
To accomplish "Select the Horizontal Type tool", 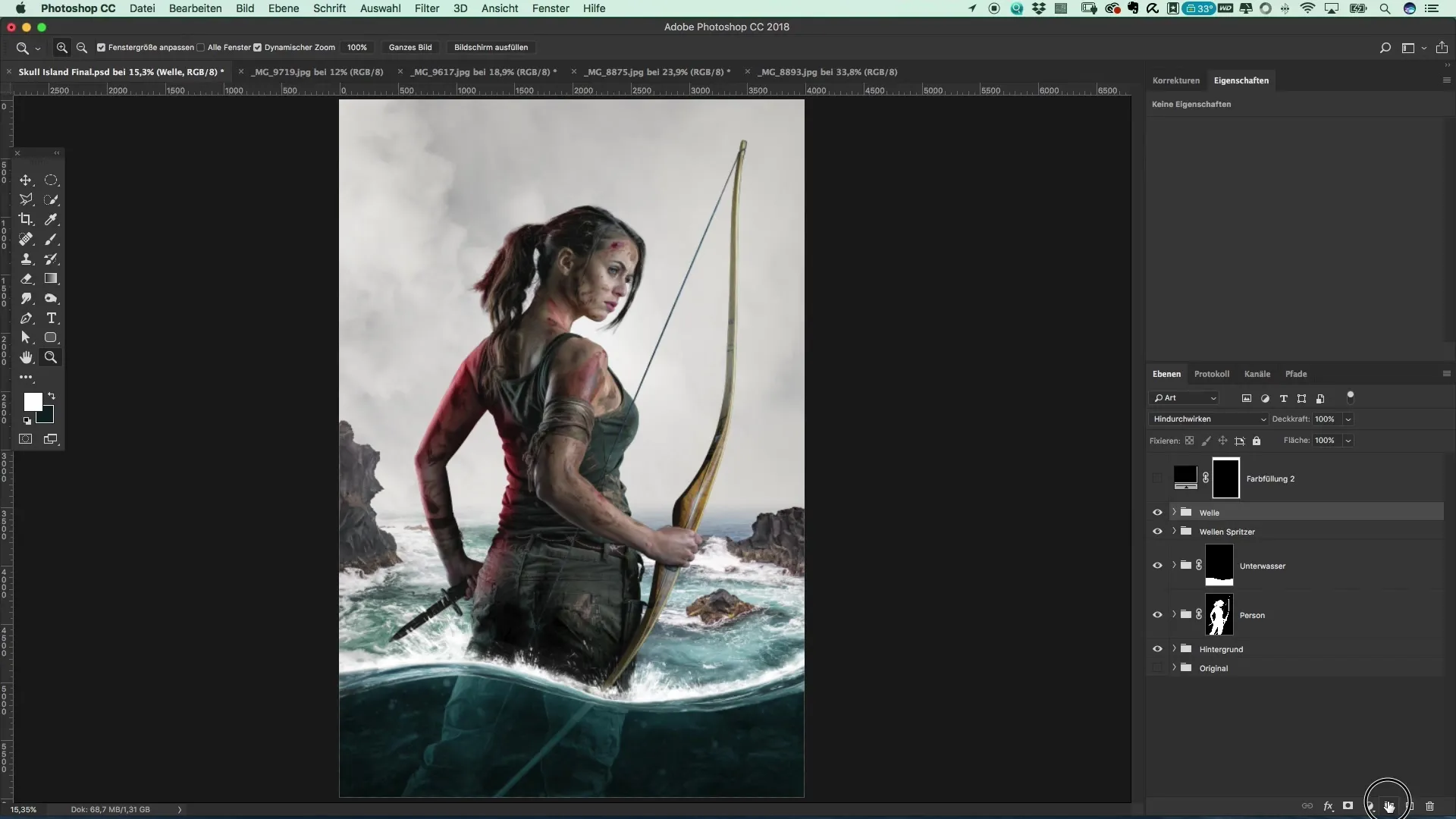I will click(51, 318).
